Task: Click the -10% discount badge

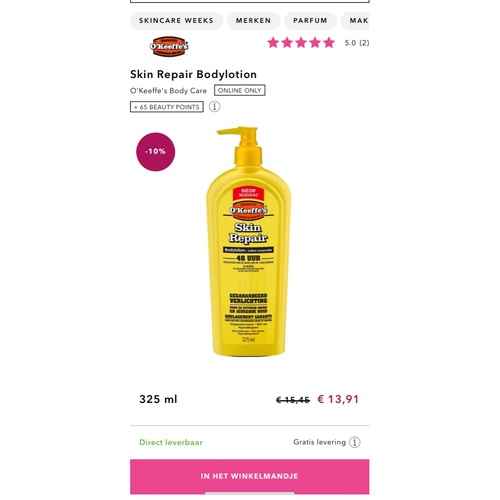Action: [x=156, y=152]
